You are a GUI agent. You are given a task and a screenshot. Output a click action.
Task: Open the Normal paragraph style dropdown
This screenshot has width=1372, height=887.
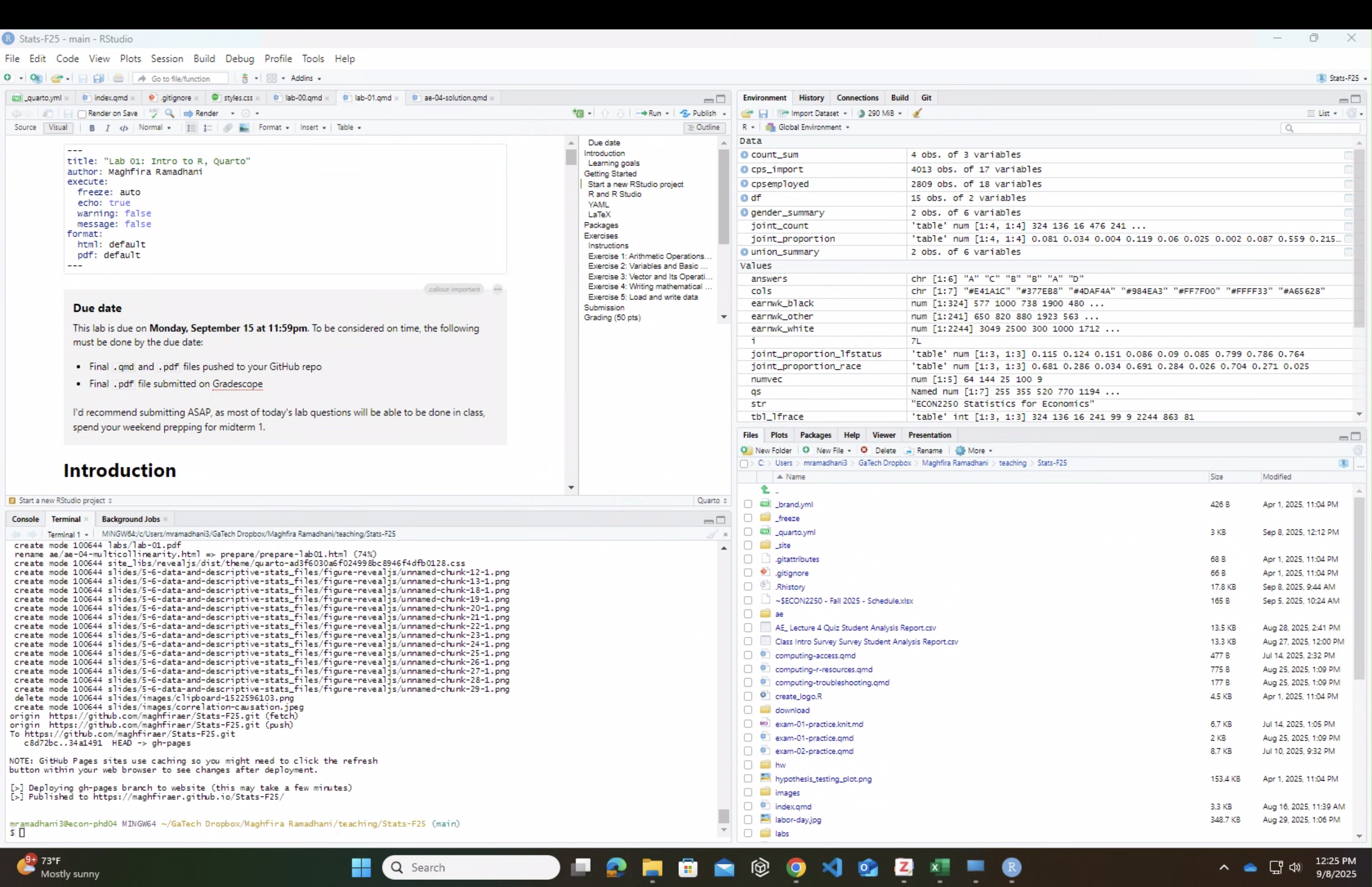click(x=154, y=127)
